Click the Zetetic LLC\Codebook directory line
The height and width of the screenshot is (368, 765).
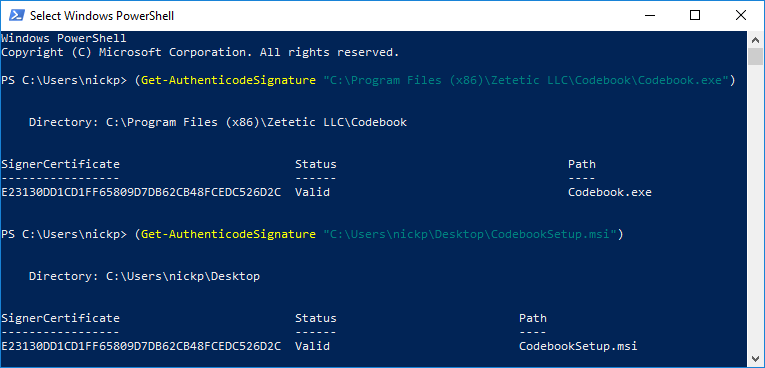(218, 123)
